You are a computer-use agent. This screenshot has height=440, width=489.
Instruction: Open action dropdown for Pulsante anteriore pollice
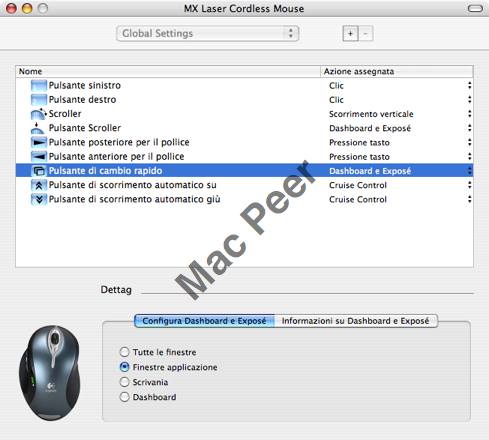[x=469, y=156]
